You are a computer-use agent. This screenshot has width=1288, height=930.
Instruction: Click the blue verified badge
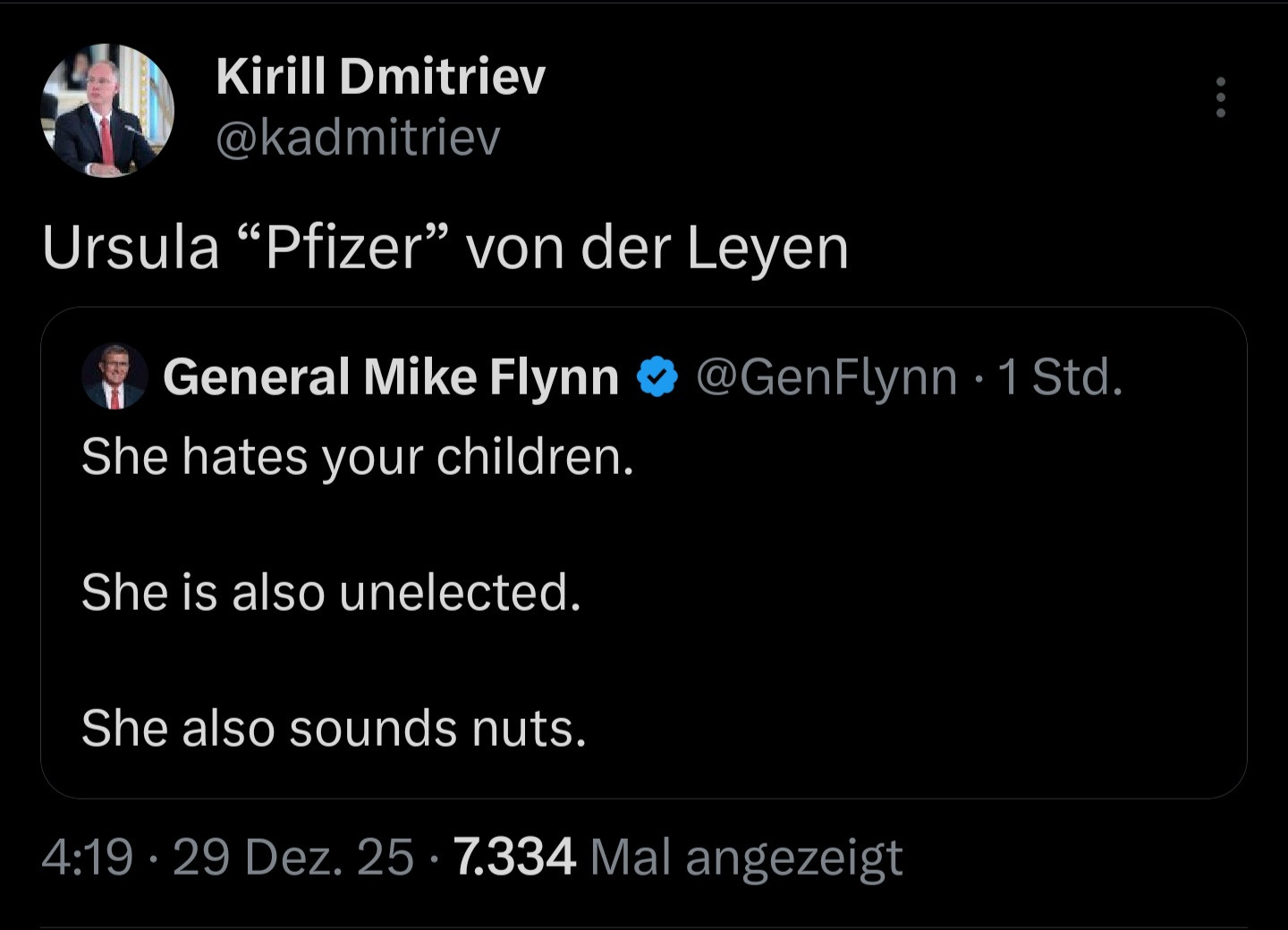pos(657,377)
